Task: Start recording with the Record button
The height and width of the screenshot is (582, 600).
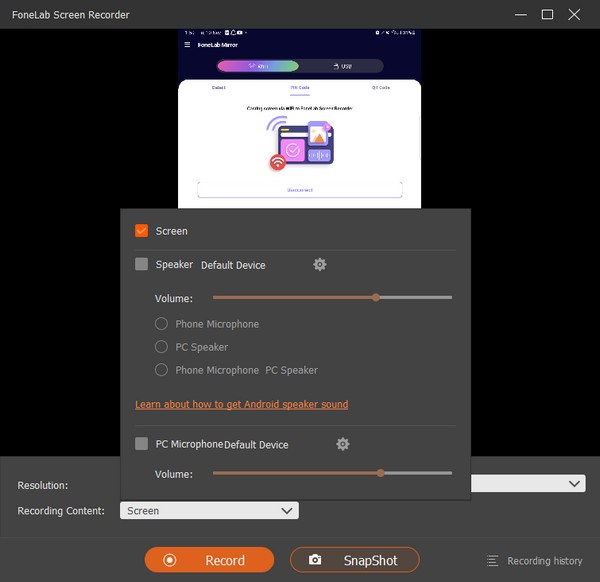Action: [x=209, y=560]
